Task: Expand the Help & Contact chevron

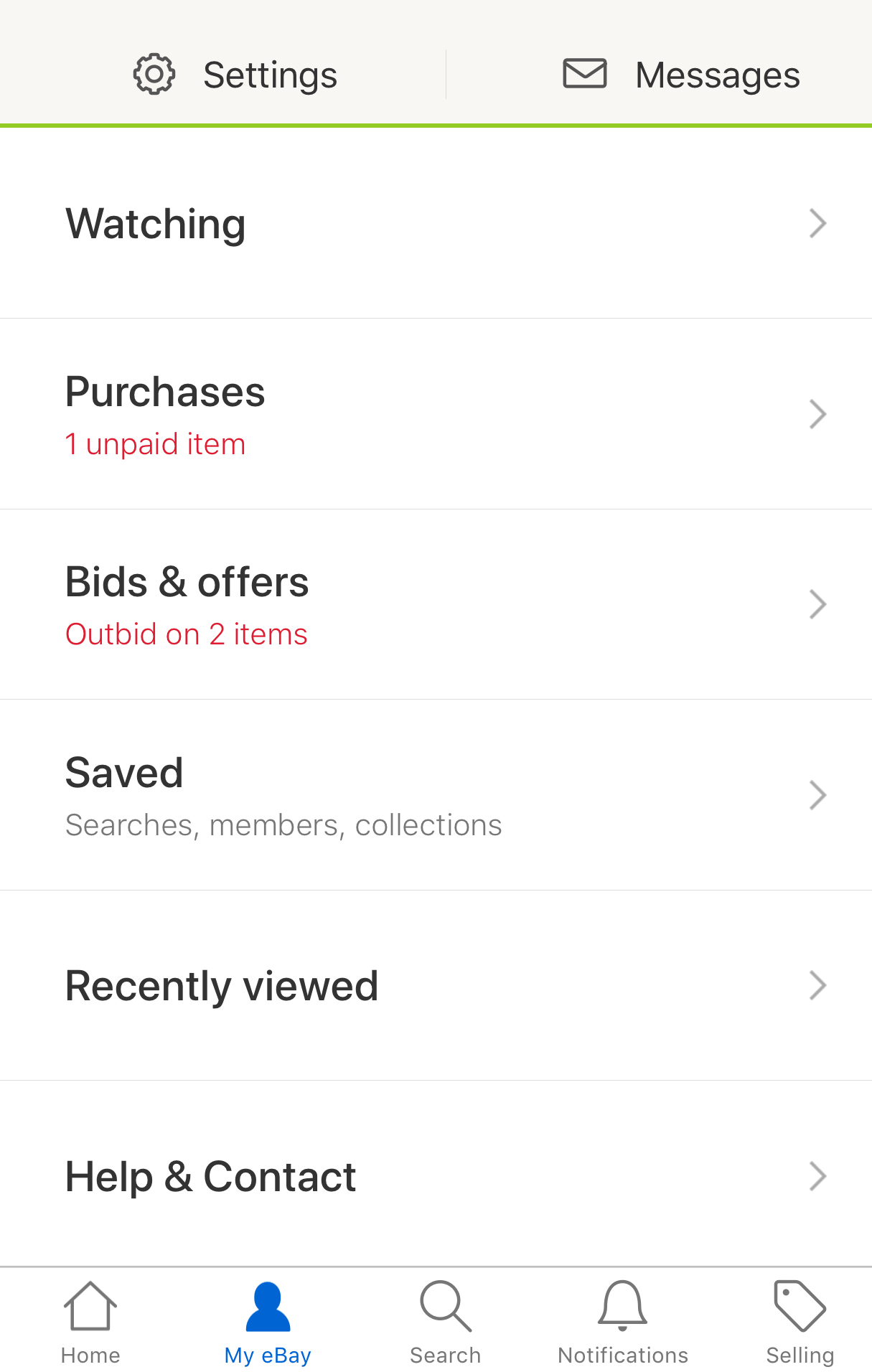Action: (817, 1176)
